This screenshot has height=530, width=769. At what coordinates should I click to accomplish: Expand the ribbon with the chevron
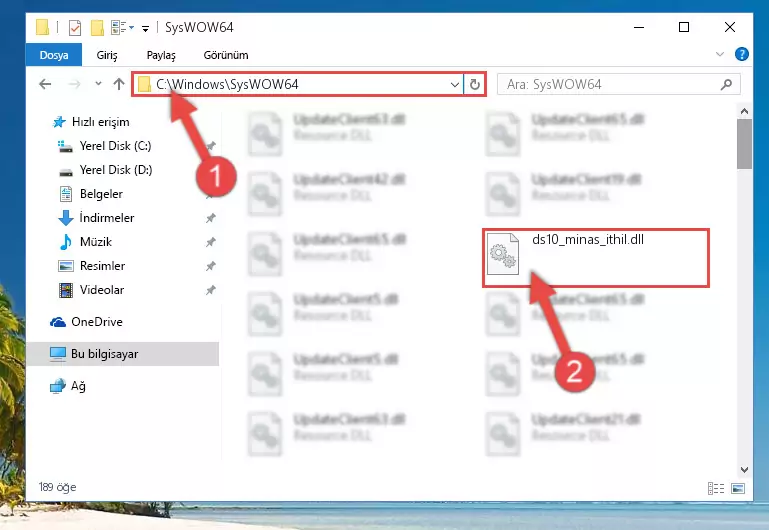click(x=719, y=54)
